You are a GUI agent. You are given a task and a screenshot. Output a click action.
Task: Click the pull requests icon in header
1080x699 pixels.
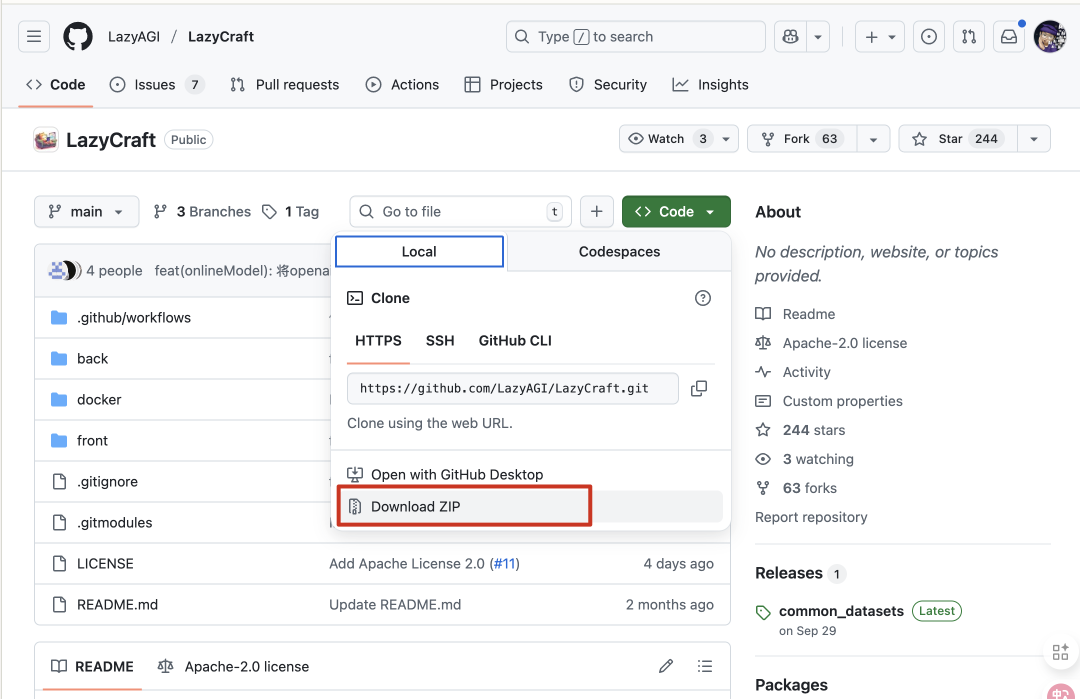point(968,37)
